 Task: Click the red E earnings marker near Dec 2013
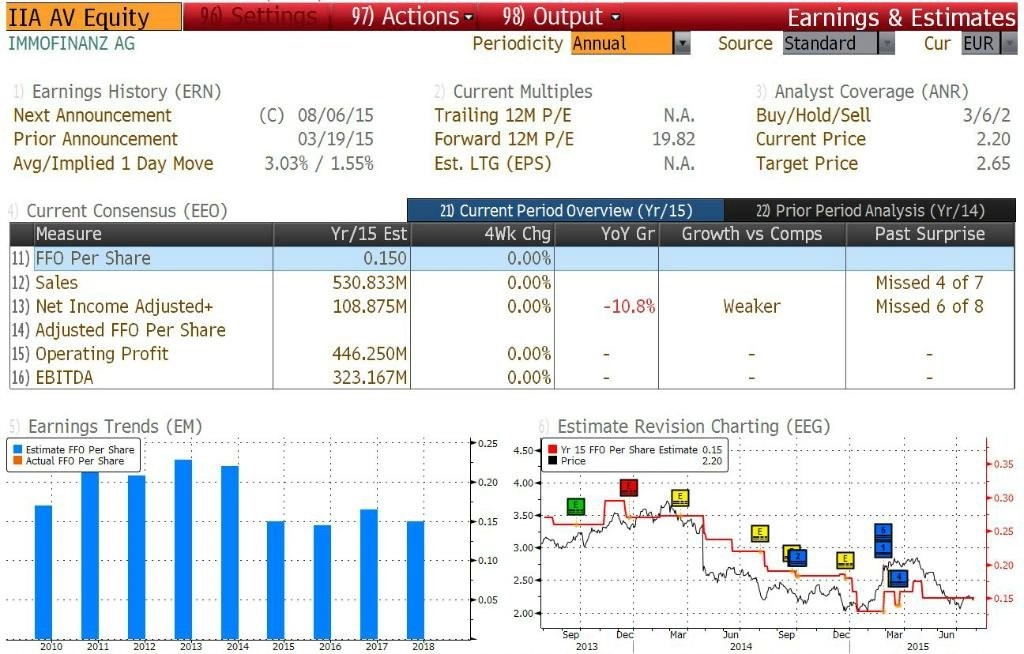pyautogui.click(x=628, y=487)
